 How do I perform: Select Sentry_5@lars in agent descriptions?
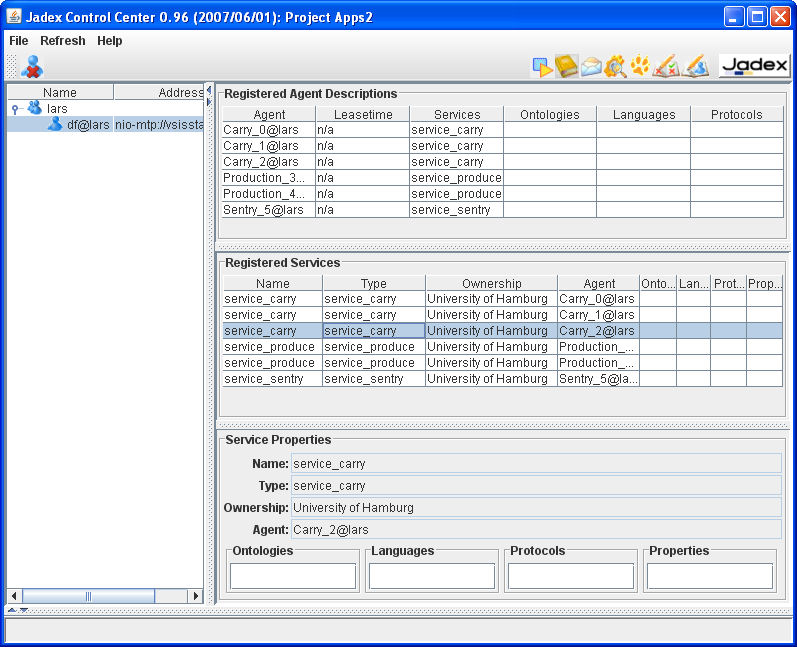(269, 210)
